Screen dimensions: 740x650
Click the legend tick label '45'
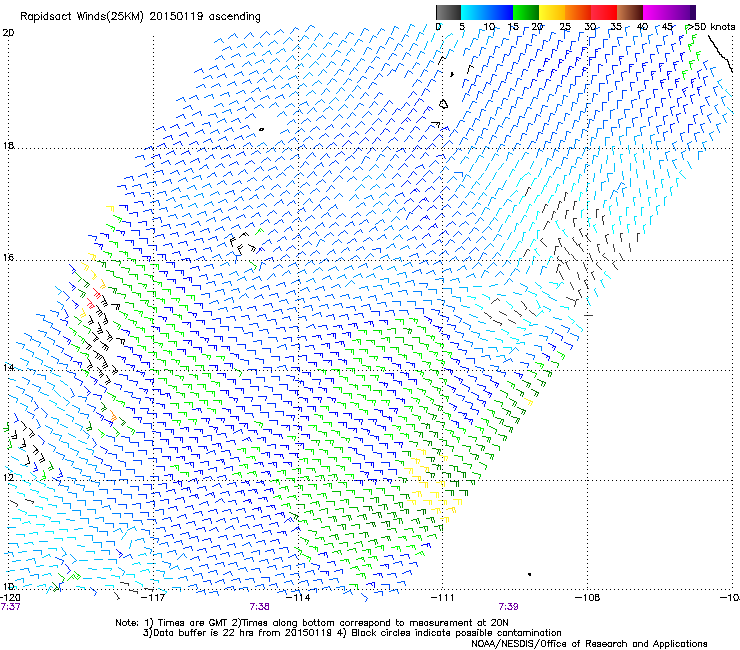coord(667,27)
